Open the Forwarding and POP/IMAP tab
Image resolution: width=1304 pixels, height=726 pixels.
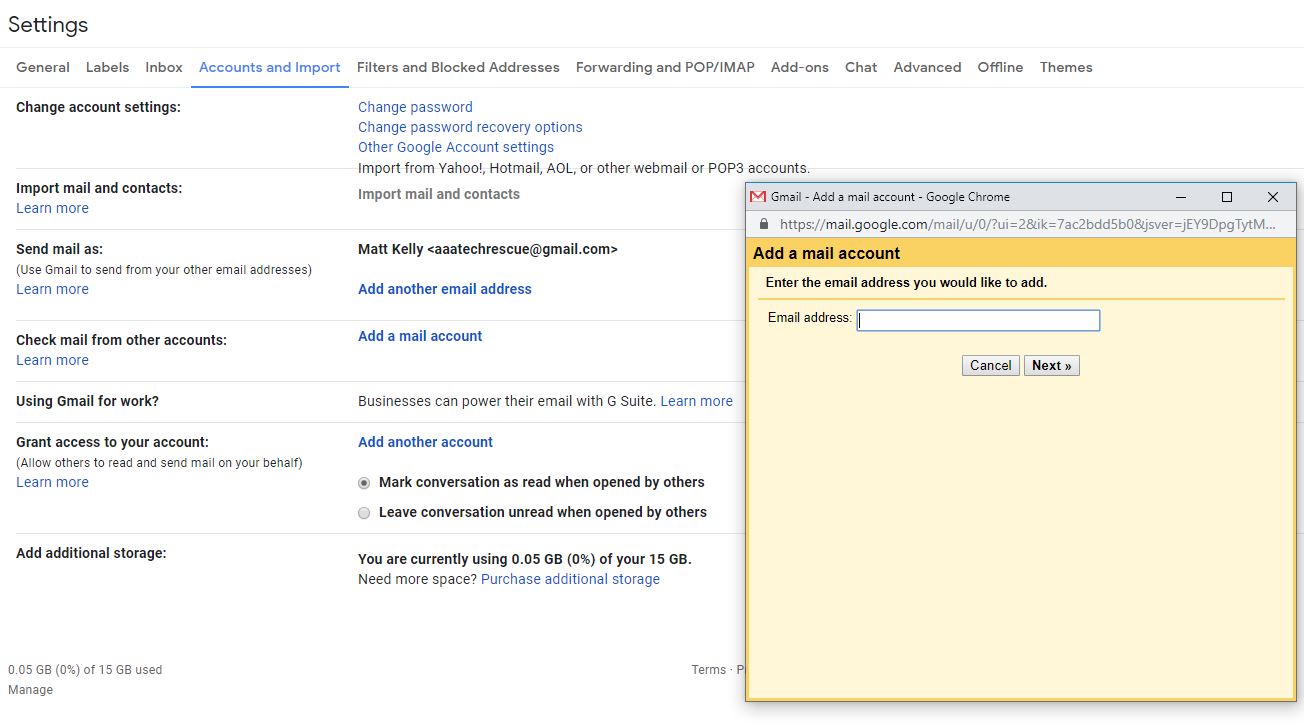click(665, 67)
